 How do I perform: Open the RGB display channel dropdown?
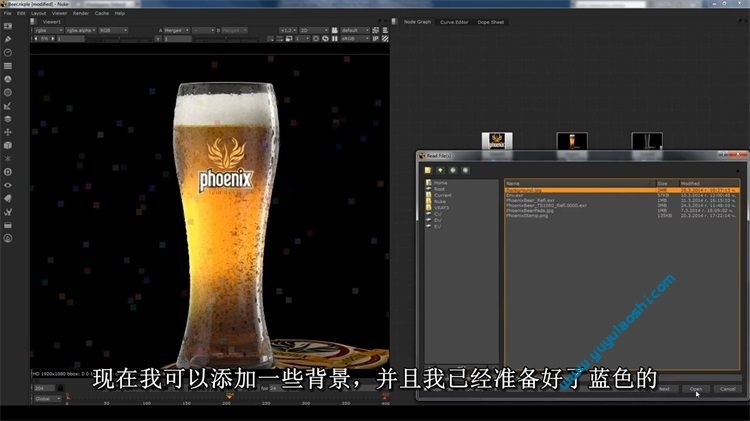(x=113, y=30)
